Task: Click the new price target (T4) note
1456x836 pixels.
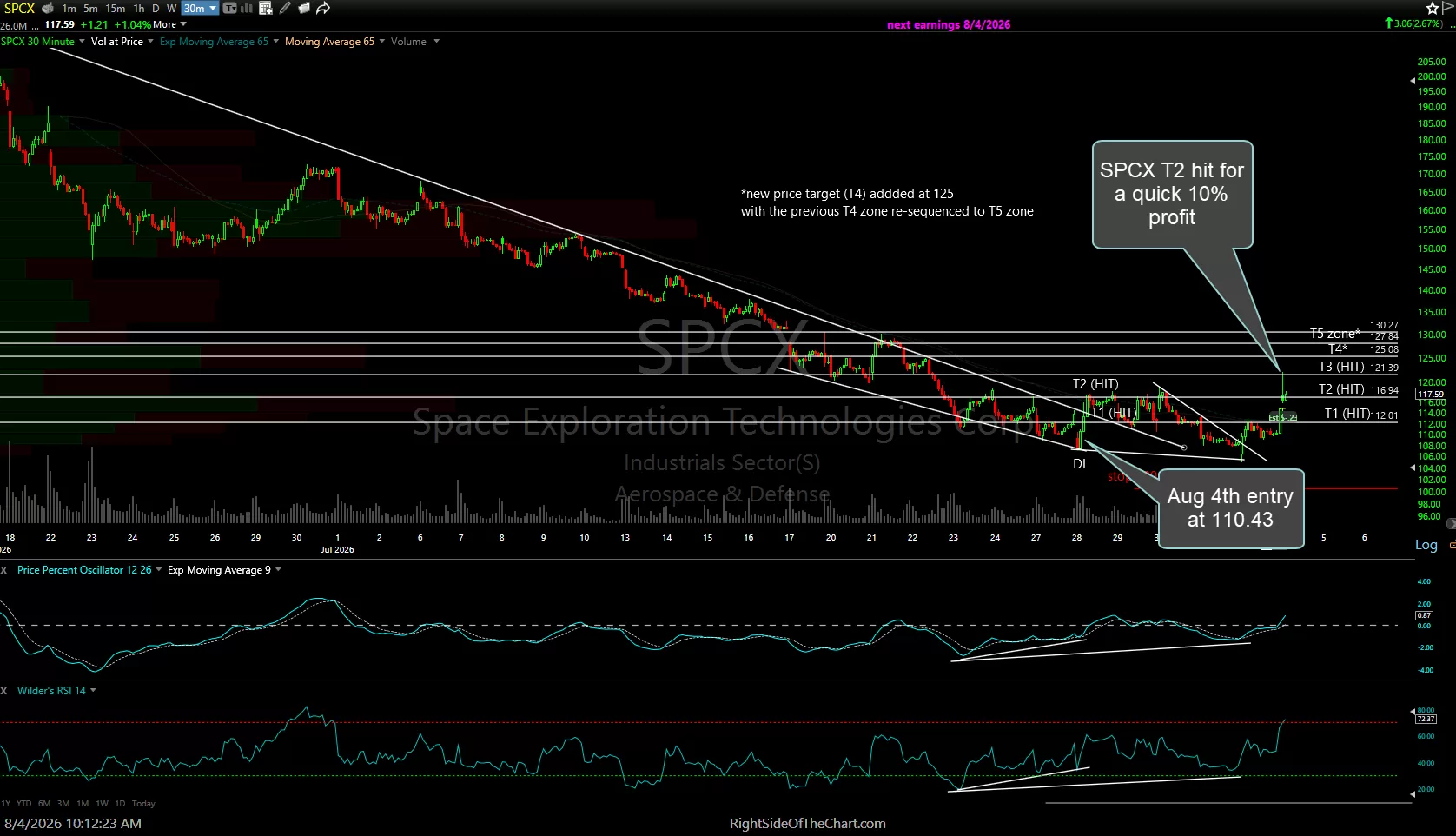Action: [x=887, y=202]
